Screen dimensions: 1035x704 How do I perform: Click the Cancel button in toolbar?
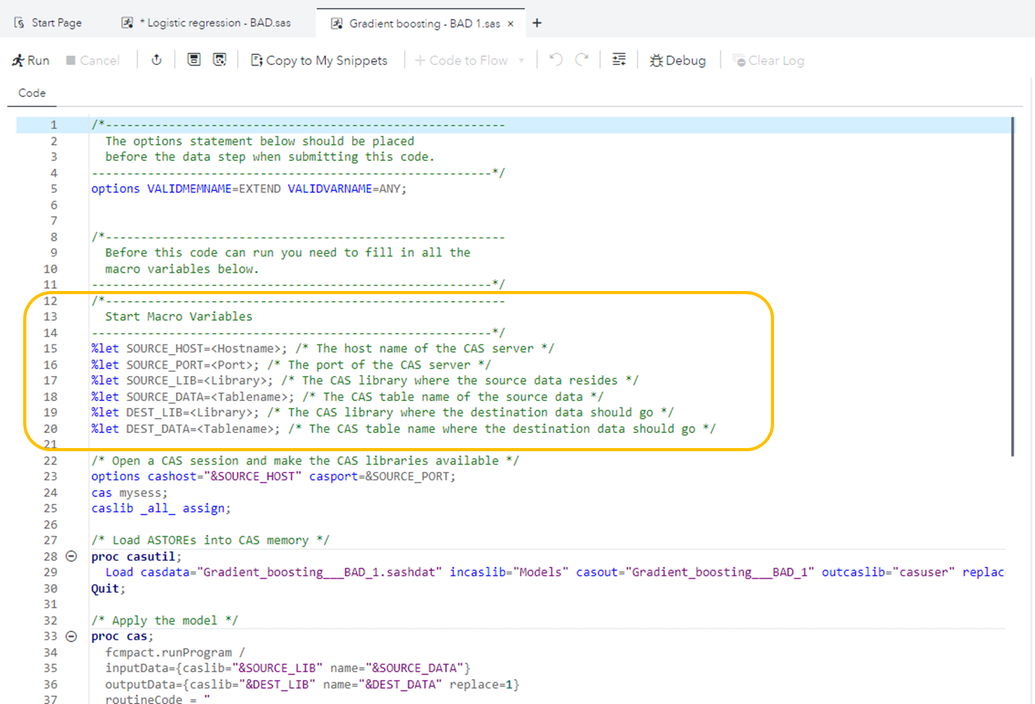tap(92, 61)
